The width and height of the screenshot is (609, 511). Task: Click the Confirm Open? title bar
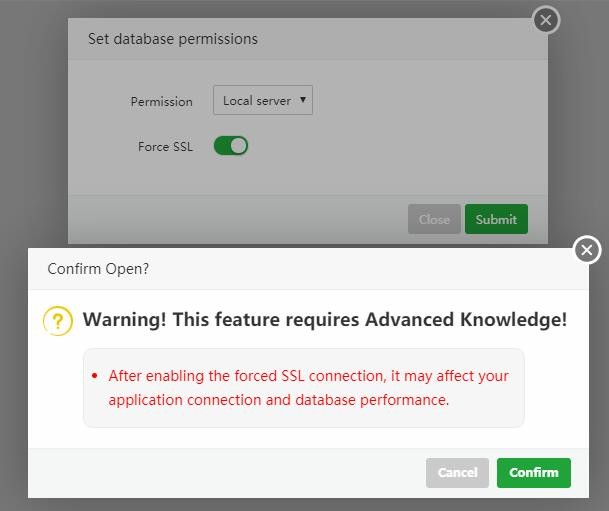[98, 269]
